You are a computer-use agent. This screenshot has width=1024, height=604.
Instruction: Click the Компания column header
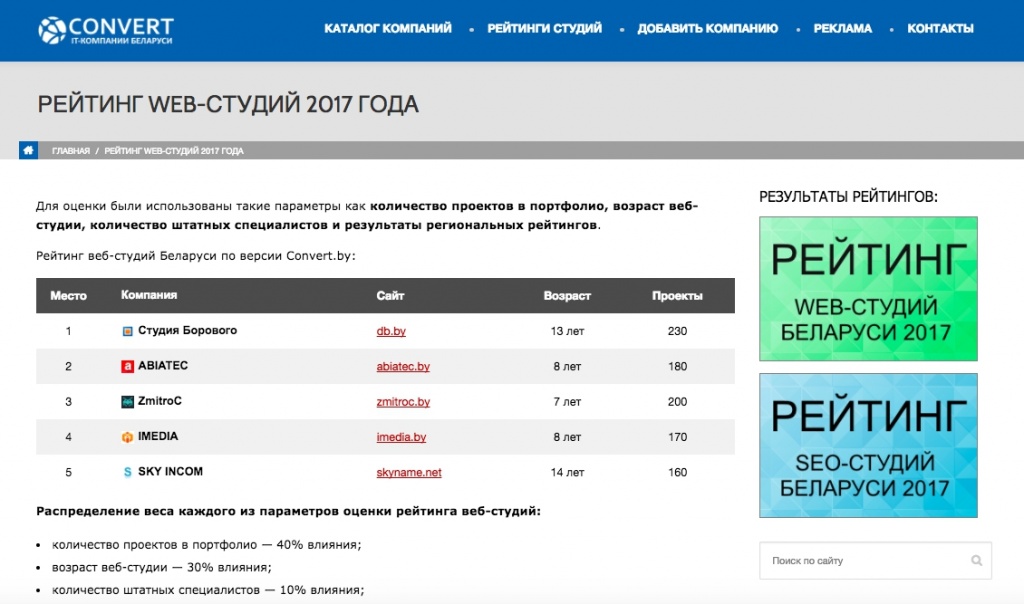pos(149,295)
